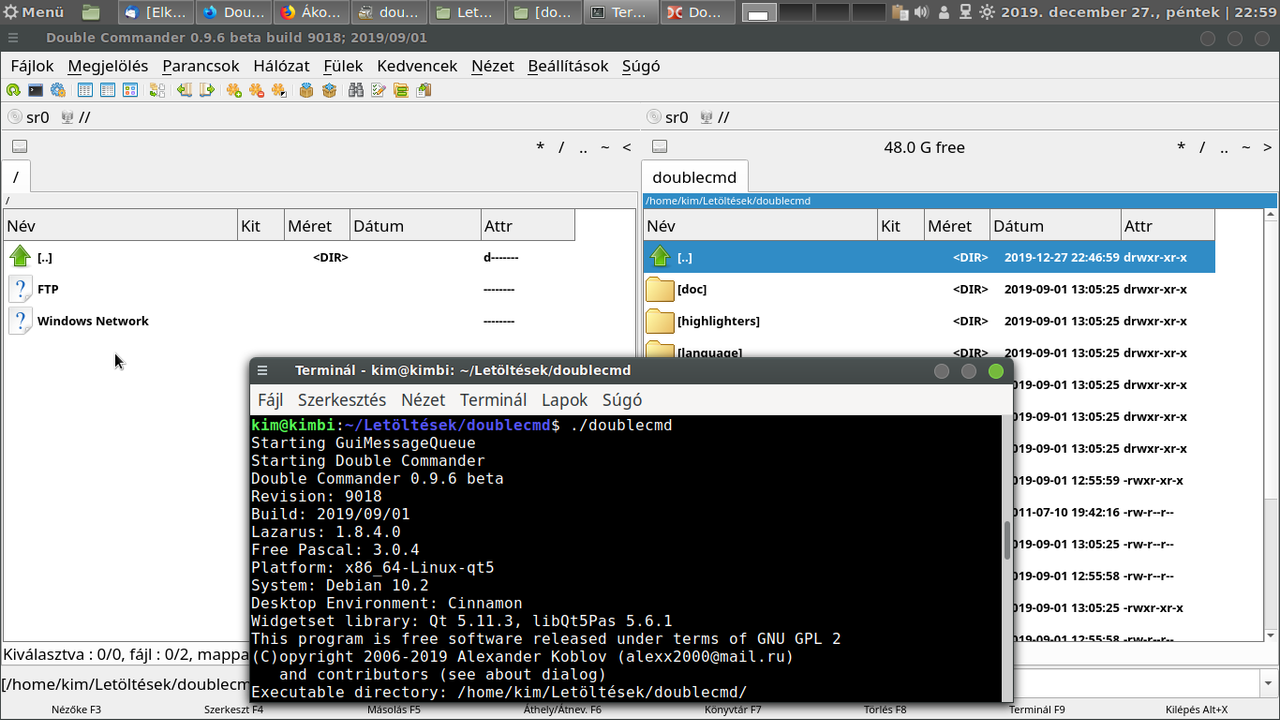Click the Törlés F8 button
Viewport: 1280px width, 720px height.
pyautogui.click(x=885, y=709)
